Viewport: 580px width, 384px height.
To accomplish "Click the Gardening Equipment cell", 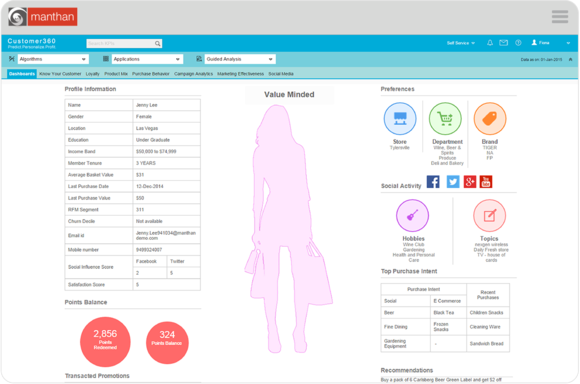I will pos(406,344).
